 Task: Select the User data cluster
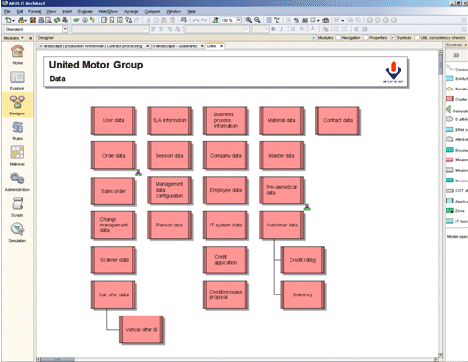(113, 120)
